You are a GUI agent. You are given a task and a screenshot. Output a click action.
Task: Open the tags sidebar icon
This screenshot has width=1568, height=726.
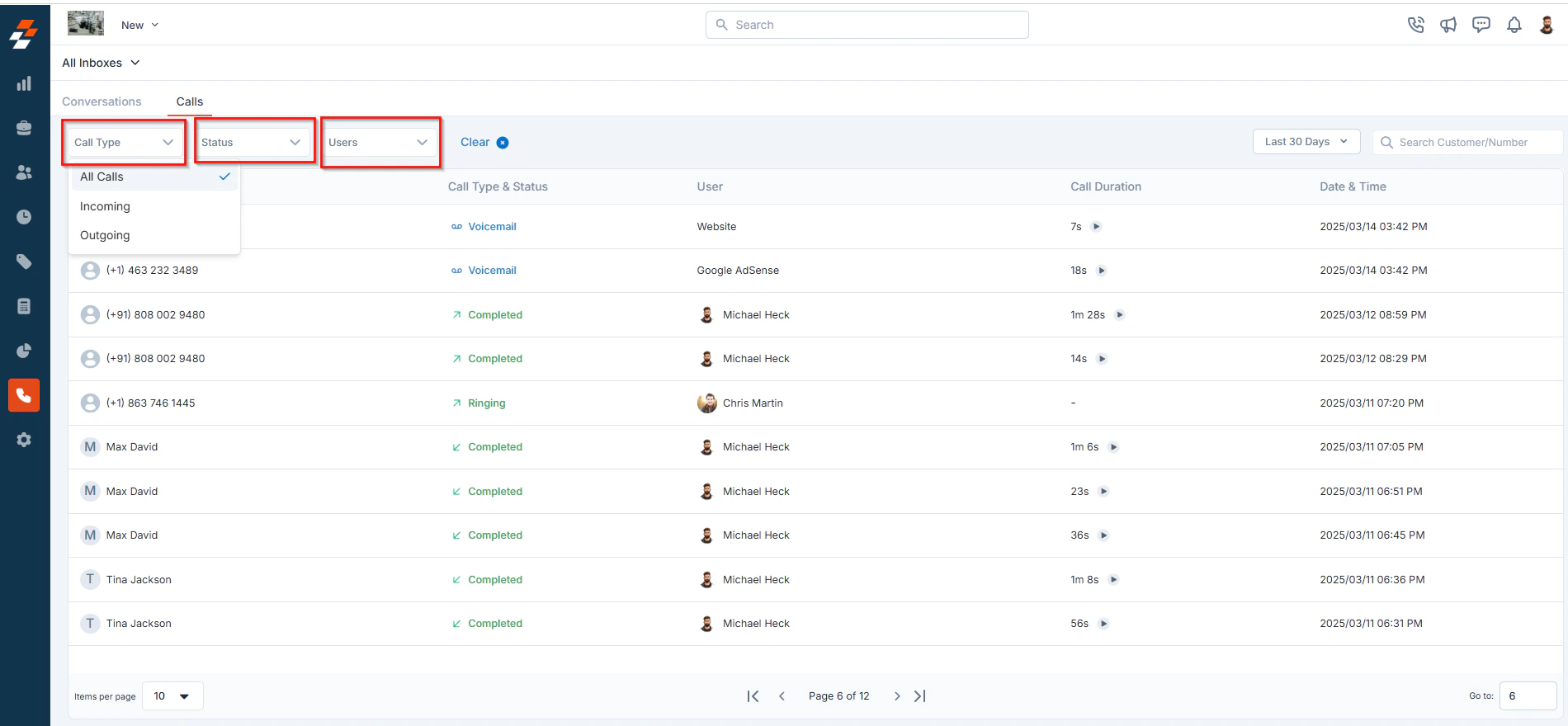[24, 262]
